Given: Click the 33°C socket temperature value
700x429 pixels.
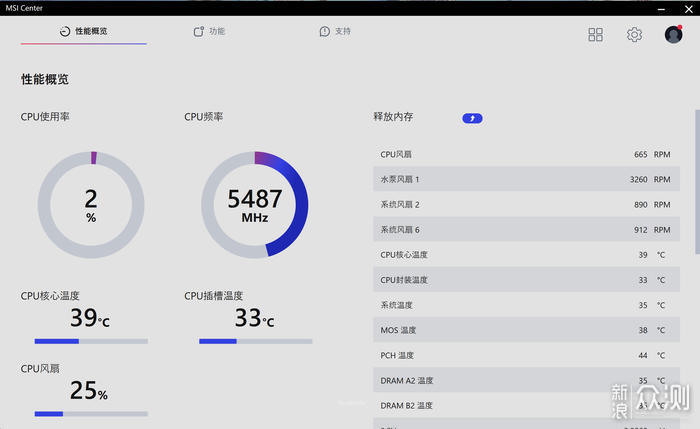Looking at the screenshot, I should [254, 318].
